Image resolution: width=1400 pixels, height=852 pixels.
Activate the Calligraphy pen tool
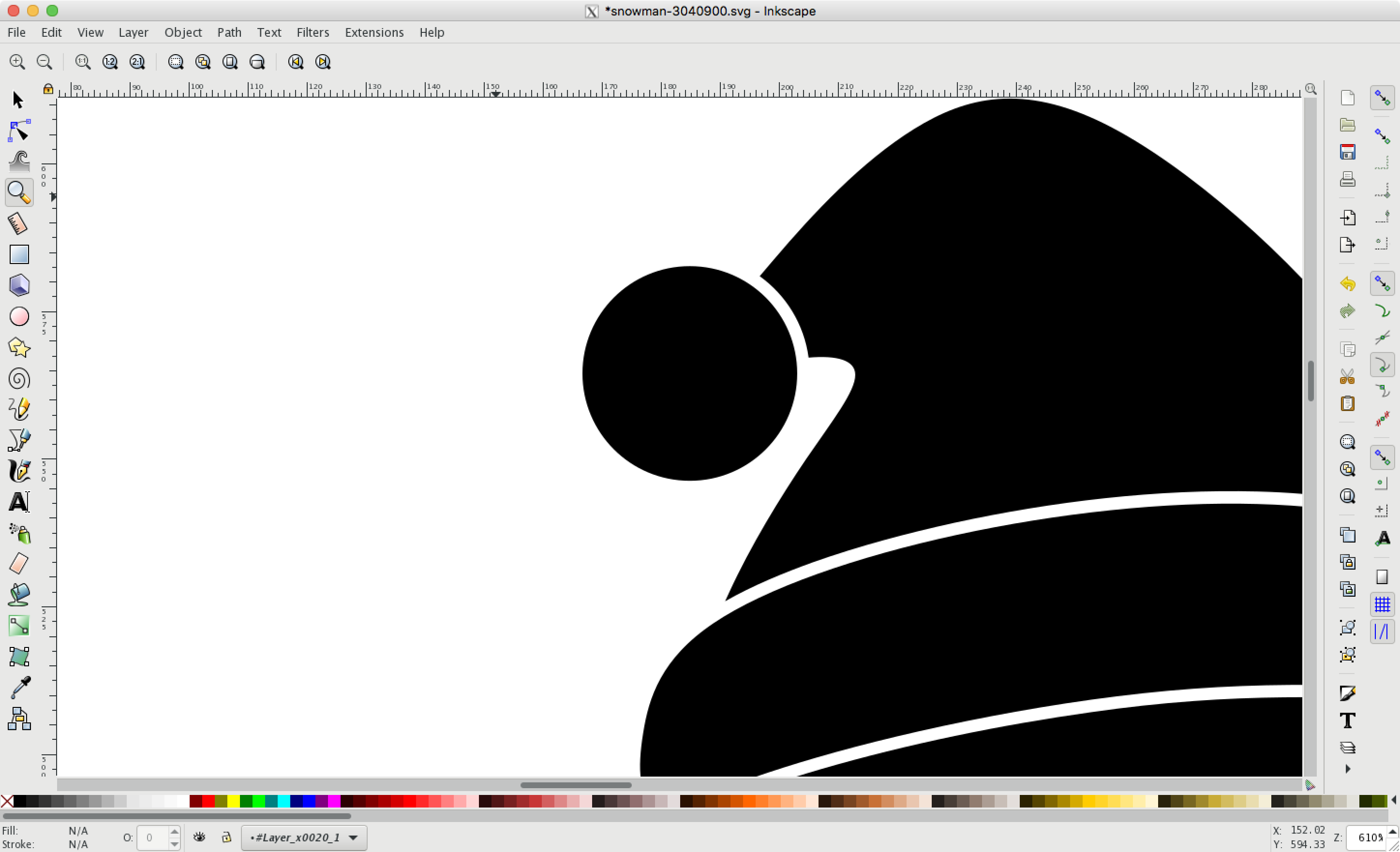click(19, 471)
